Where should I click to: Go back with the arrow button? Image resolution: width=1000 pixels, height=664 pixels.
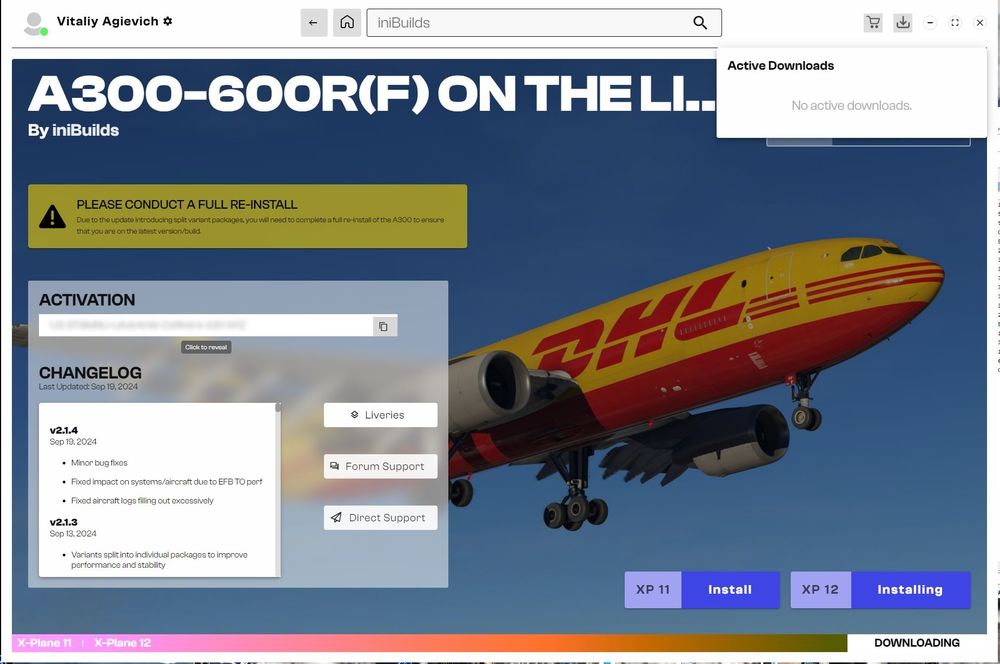coord(314,23)
